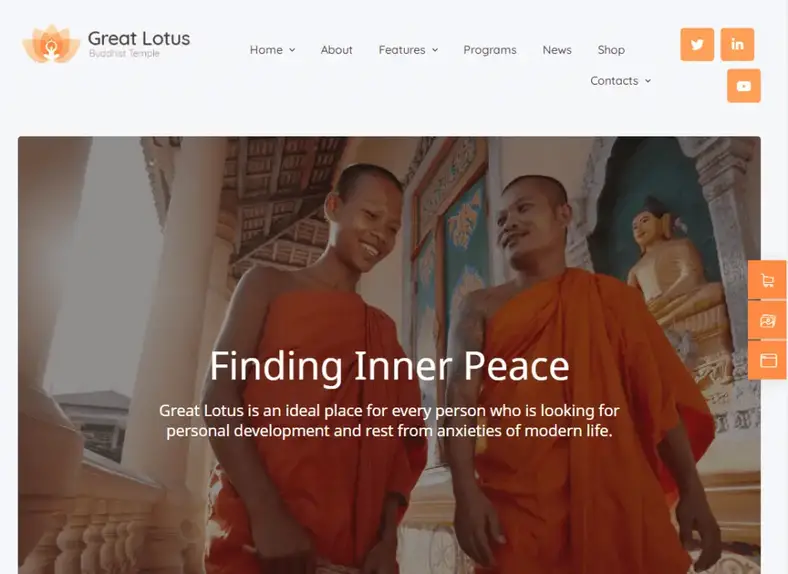Screen dimensions: 788x574
Task: Go to the Programs page
Action: click(490, 50)
